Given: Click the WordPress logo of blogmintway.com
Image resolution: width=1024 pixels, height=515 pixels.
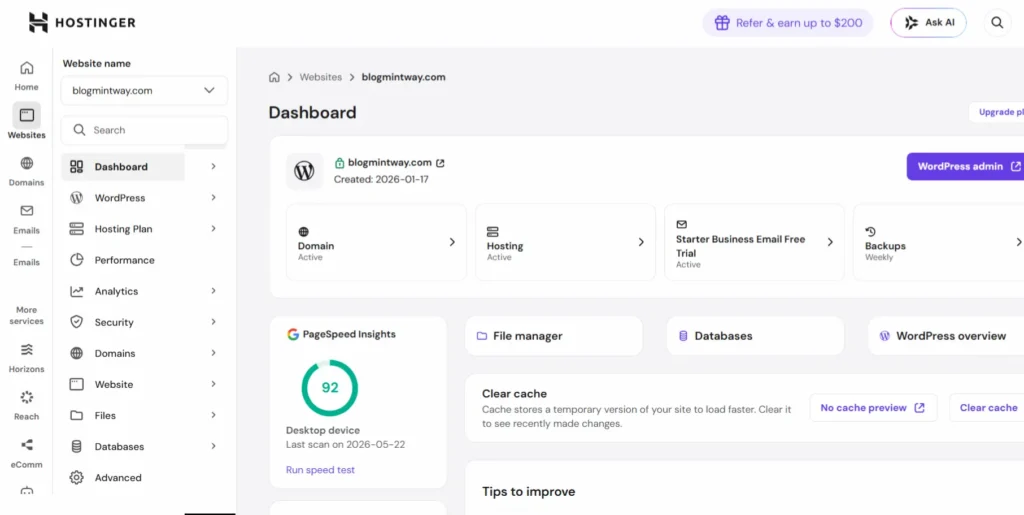Looking at the screenshot, I should 304,171.
